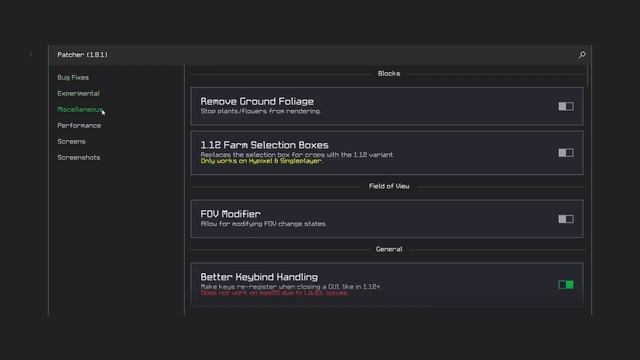
Task: Turn on FOV Modifier switch
Action: click(x=566, y=219)
